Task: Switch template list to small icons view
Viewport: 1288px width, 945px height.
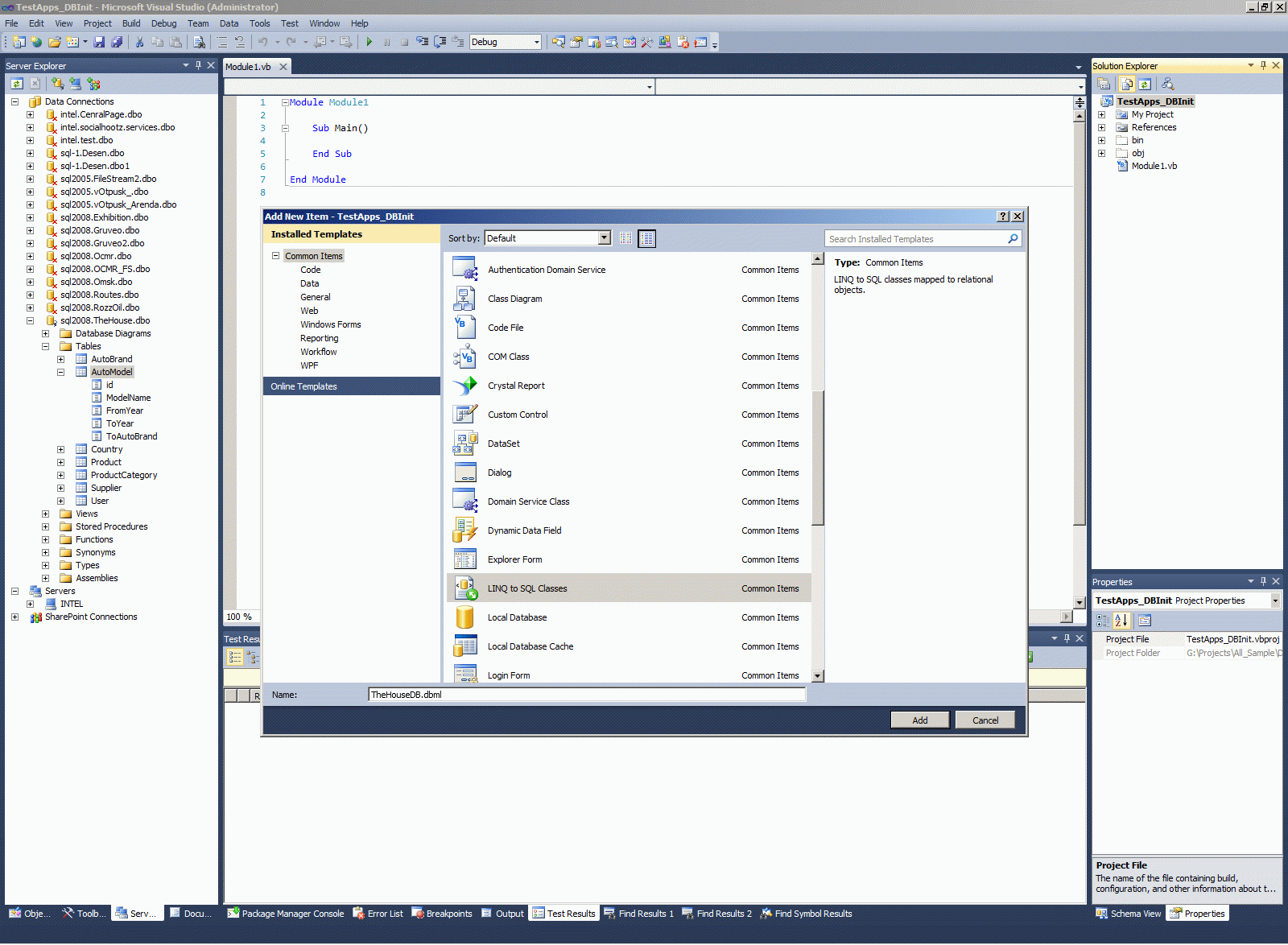Action: click(x=626, y=238)
